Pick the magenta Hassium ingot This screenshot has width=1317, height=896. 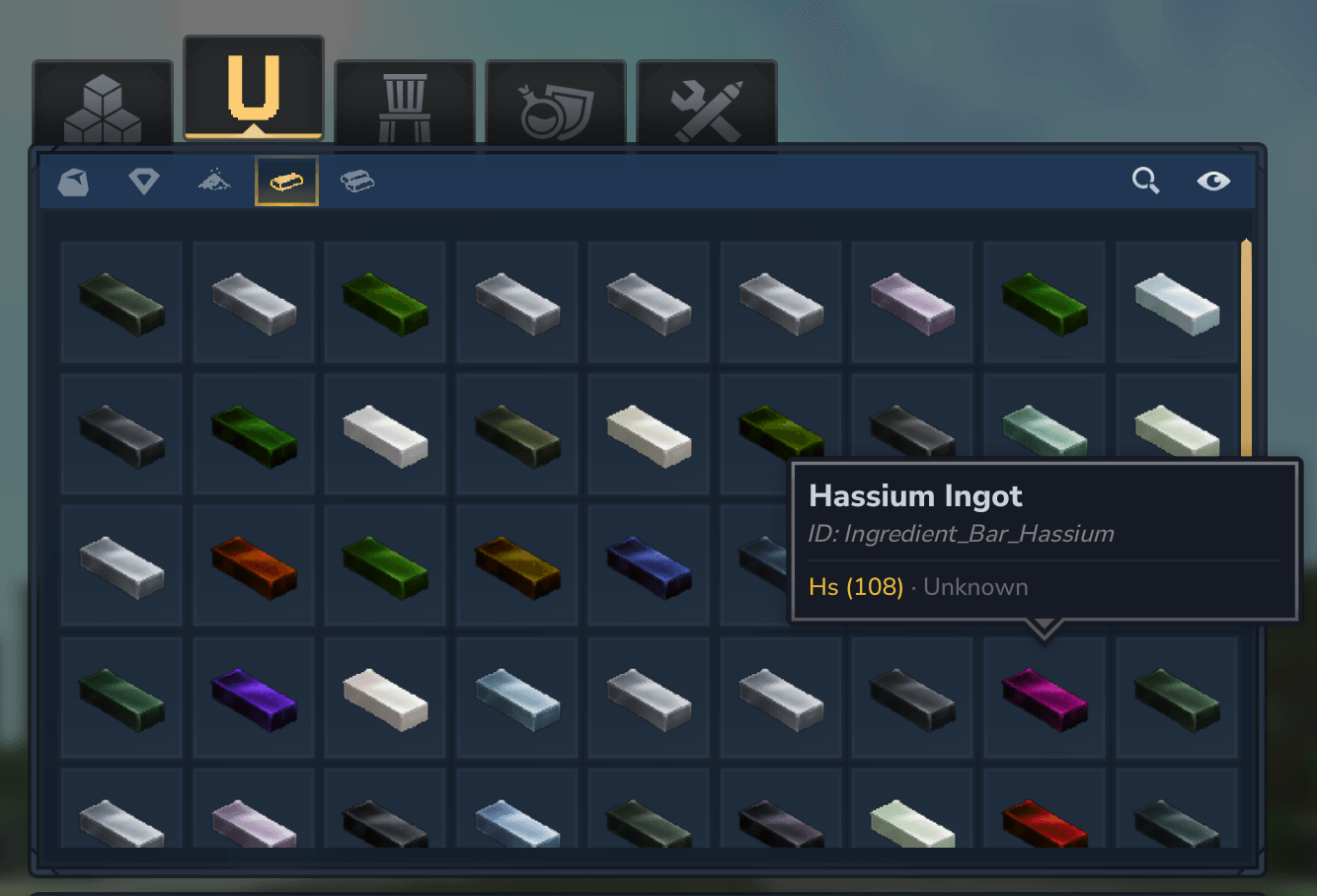pyautogui.click(x=1045, y=698)
